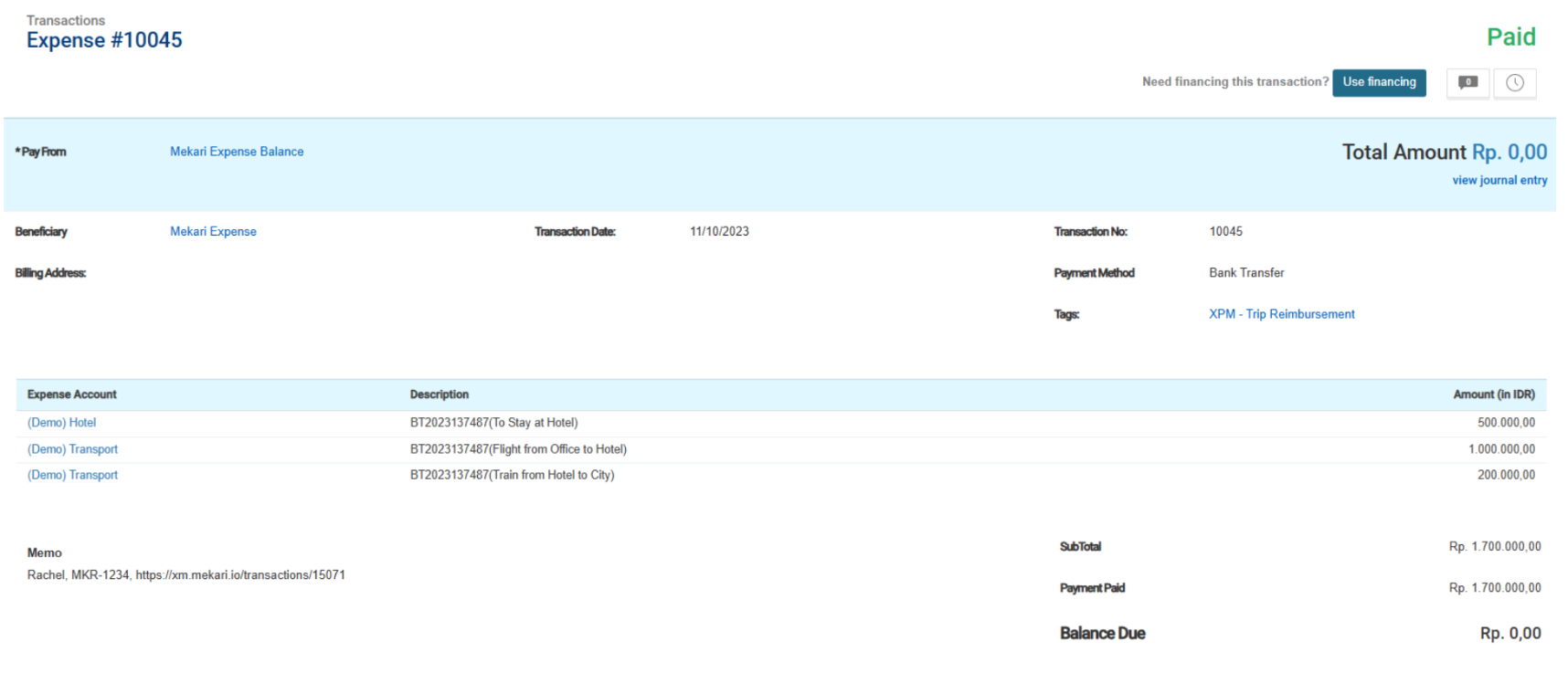Open the comments icon button

tap(1468, 82)
